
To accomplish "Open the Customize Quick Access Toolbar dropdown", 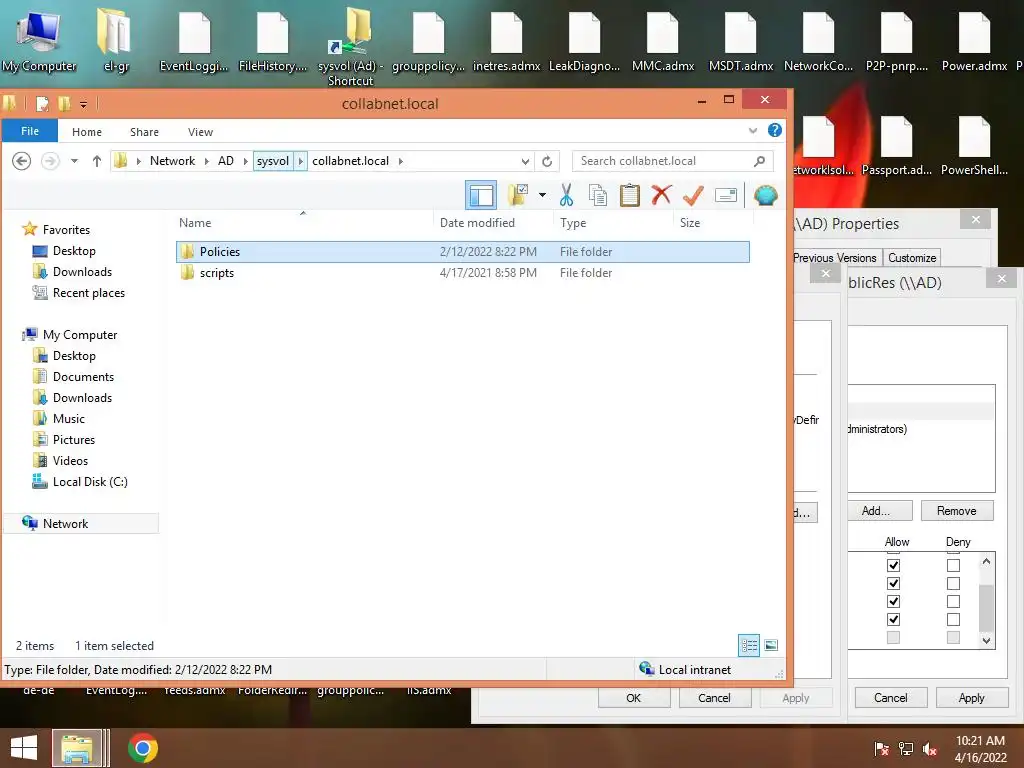I will coord(84,103).
